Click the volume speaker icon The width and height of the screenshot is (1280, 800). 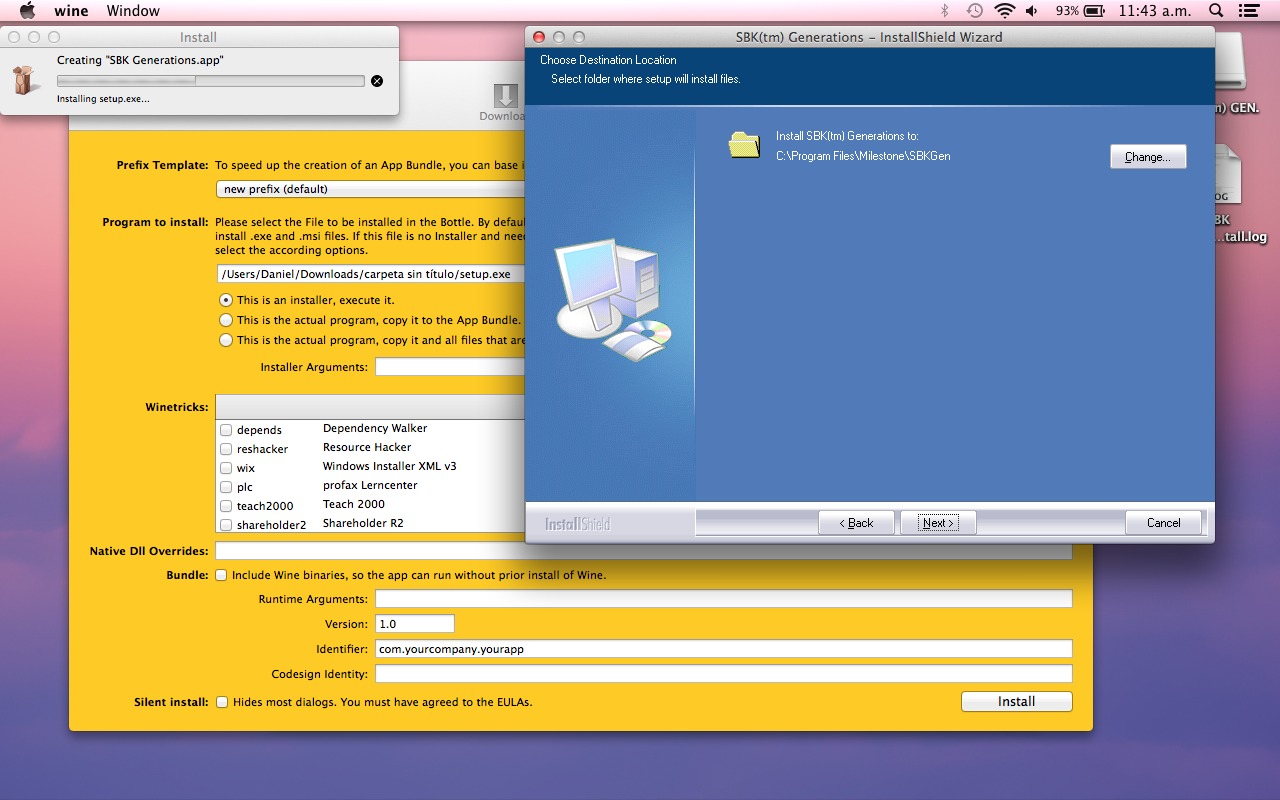(x=1031, y=11)
